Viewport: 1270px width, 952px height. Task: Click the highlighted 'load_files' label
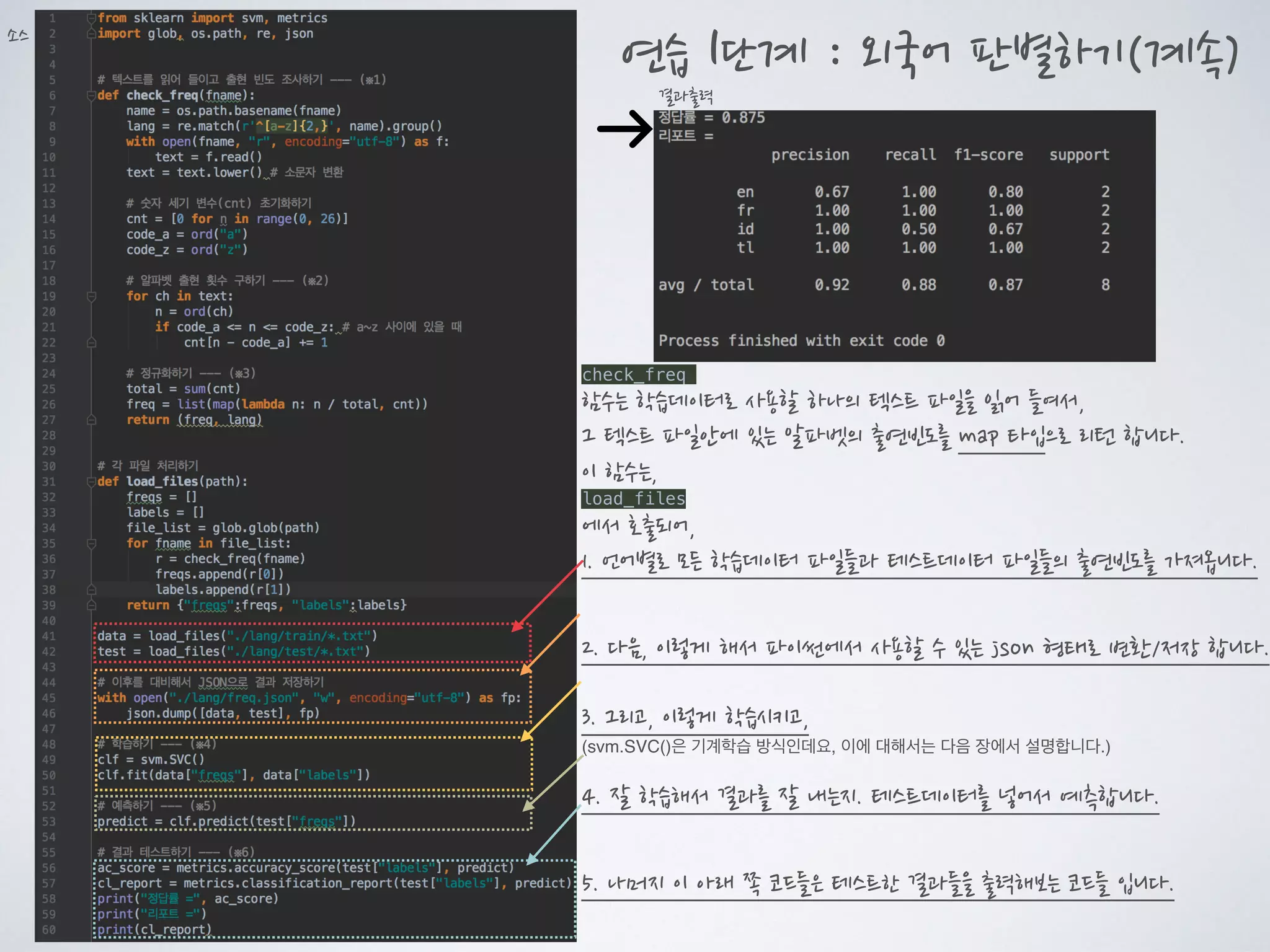(633, 498)
